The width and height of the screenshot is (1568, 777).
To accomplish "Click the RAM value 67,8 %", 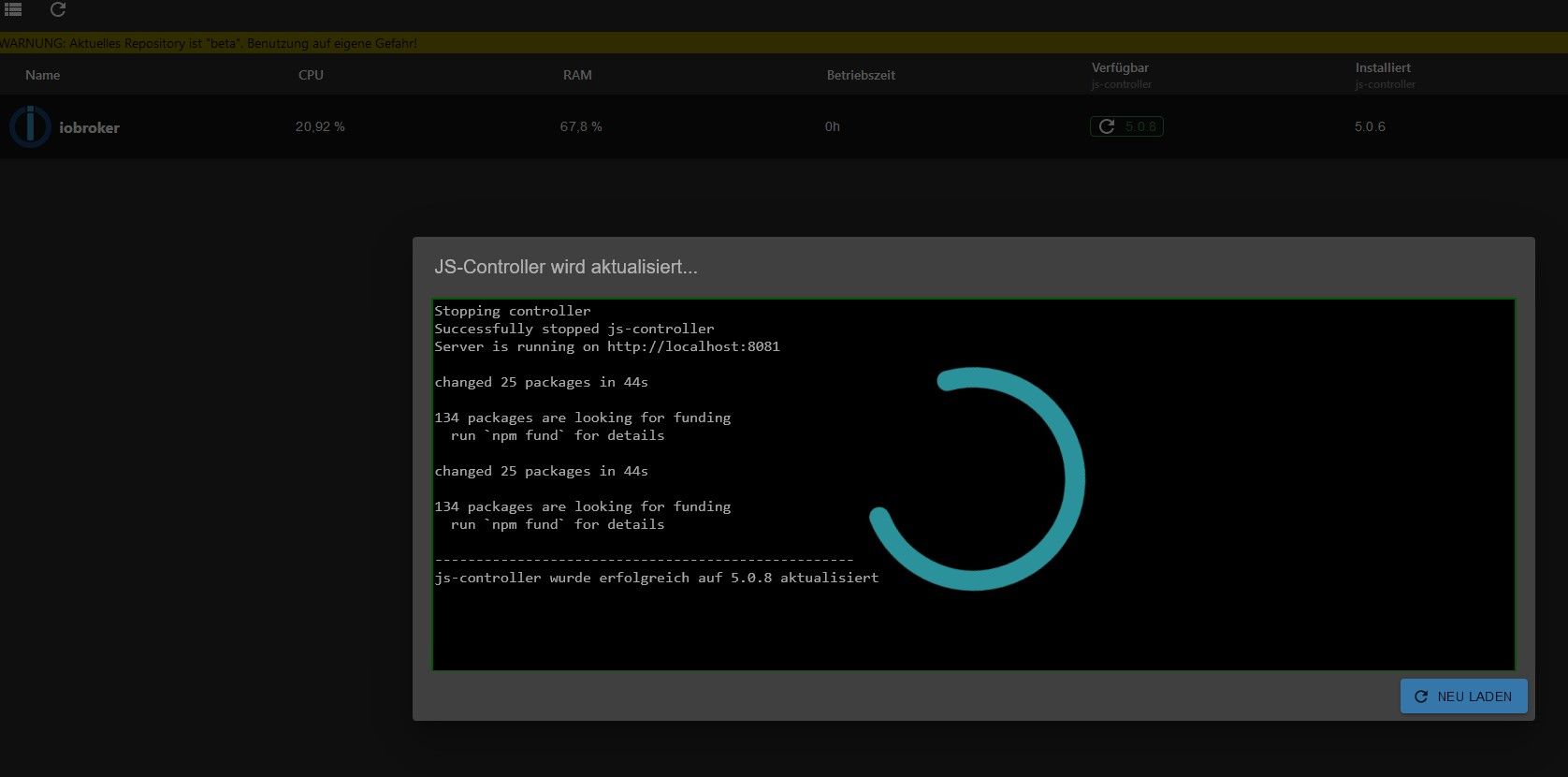I will [581, 126].
